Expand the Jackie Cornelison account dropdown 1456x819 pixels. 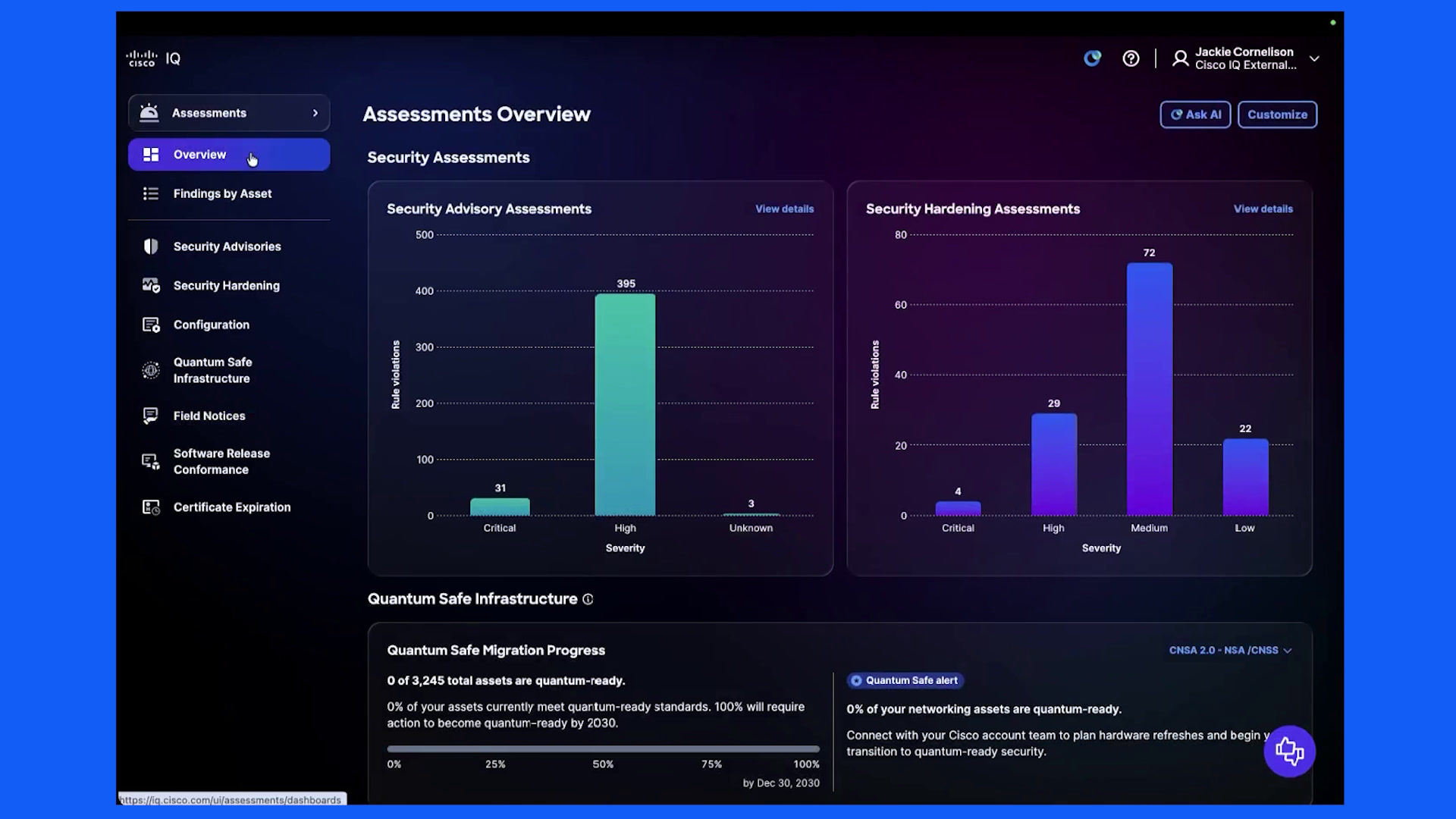[1314, 58]
